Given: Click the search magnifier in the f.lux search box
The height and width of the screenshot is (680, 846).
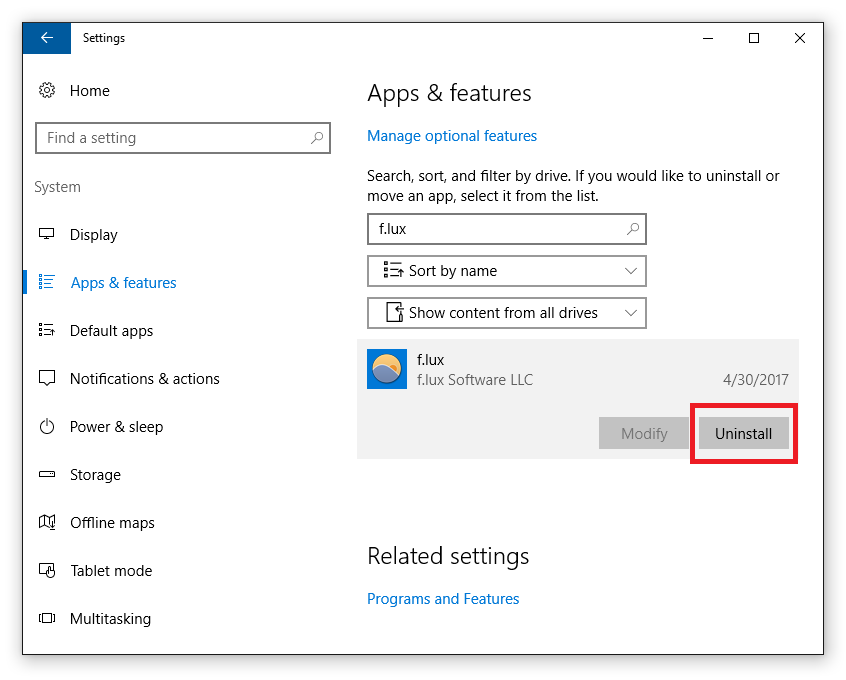Looking at the screenshot, I should click(x=633, y=229).
